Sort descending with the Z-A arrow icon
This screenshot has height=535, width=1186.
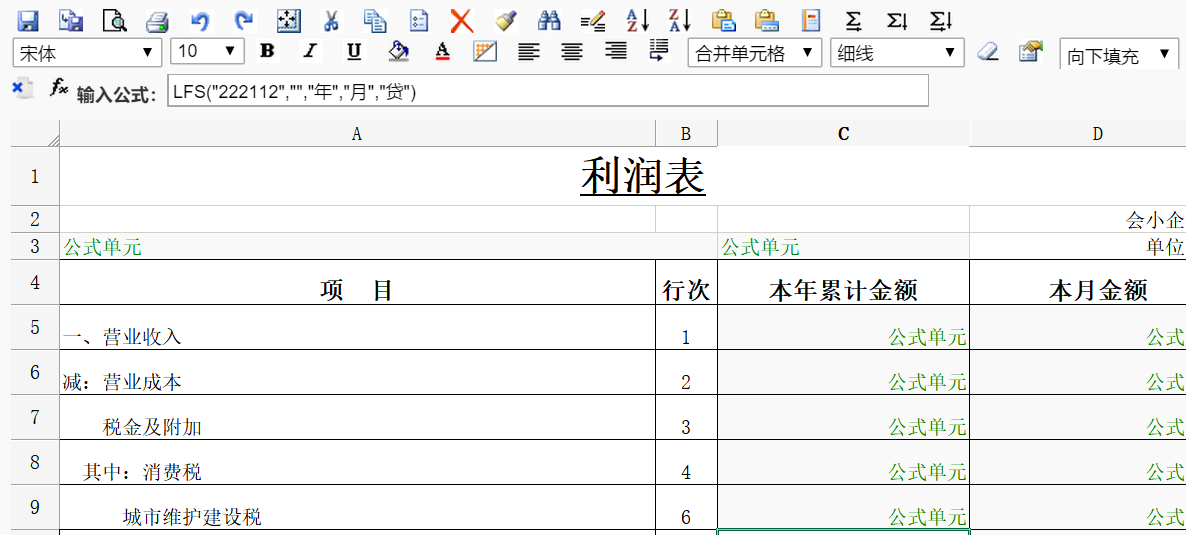[681, 21]
